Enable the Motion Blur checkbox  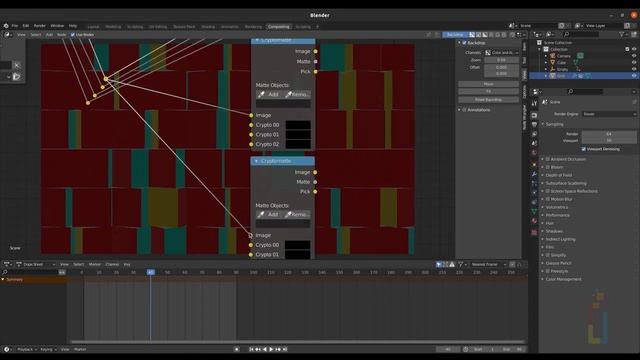click(x=548, y=199)
